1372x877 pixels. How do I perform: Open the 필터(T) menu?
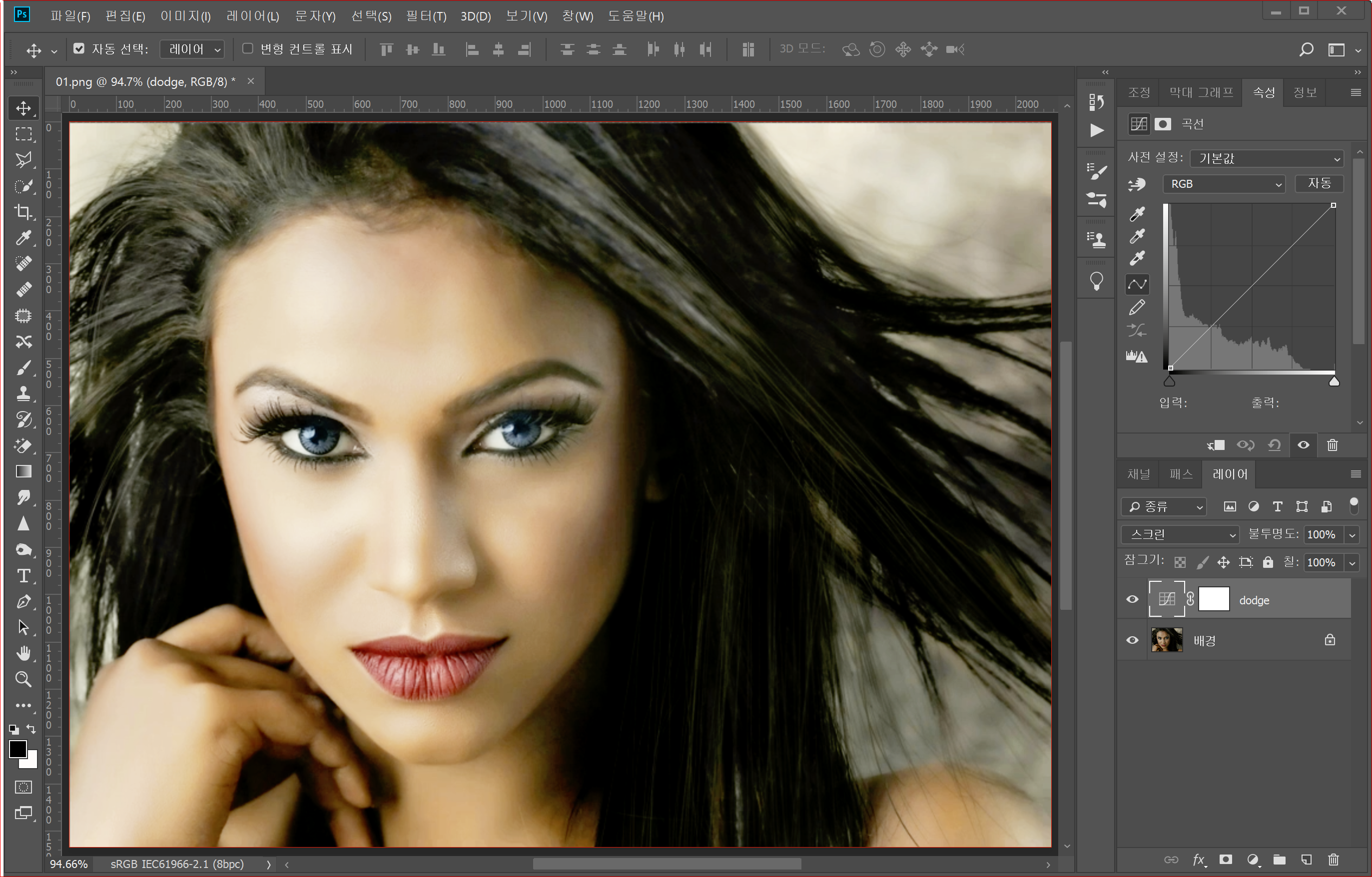pyautogui.click(x=426, y=16)
